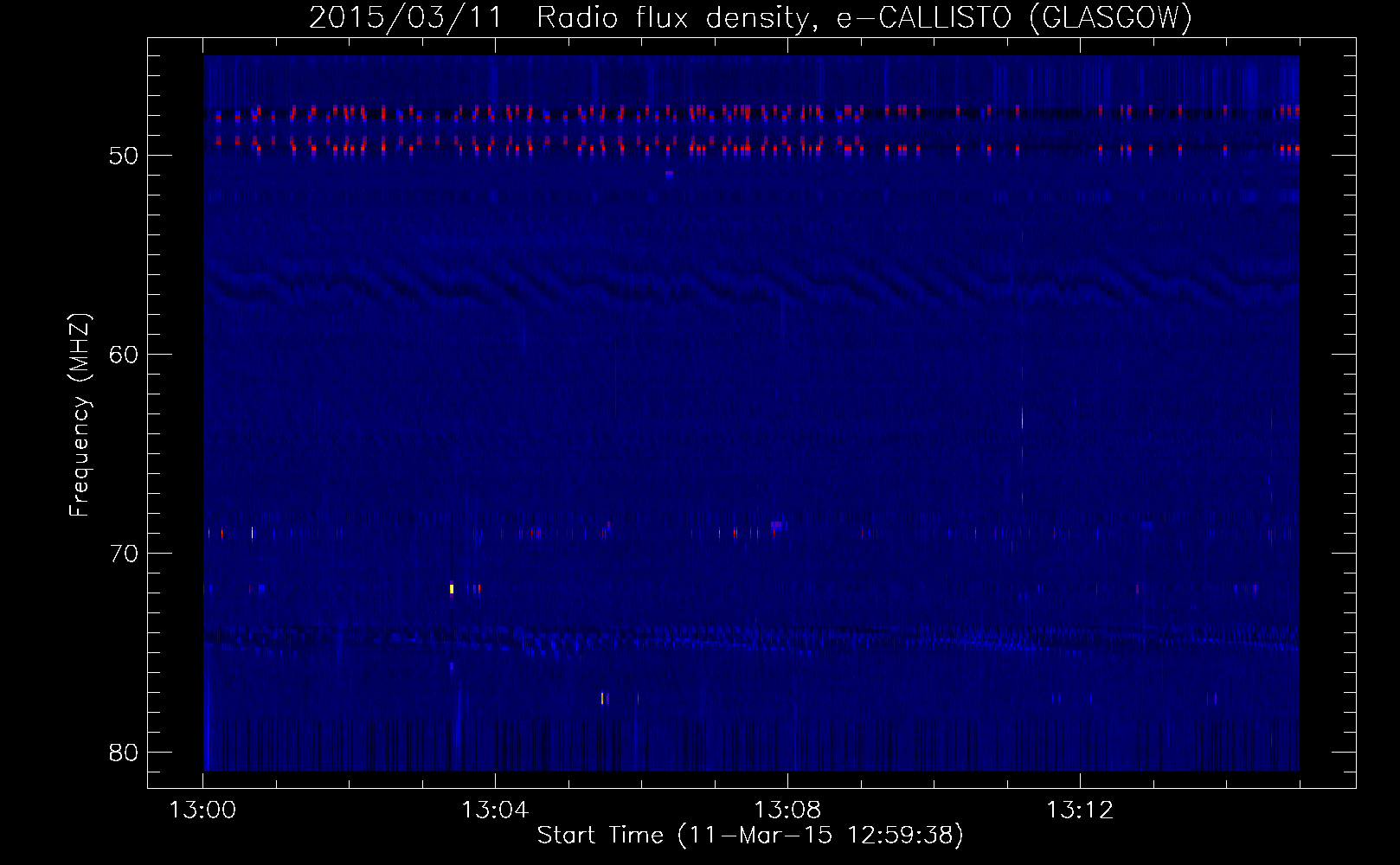Click the 60 MHz frequency tick label
The image size is (1400, 865).
pos(124,355)
